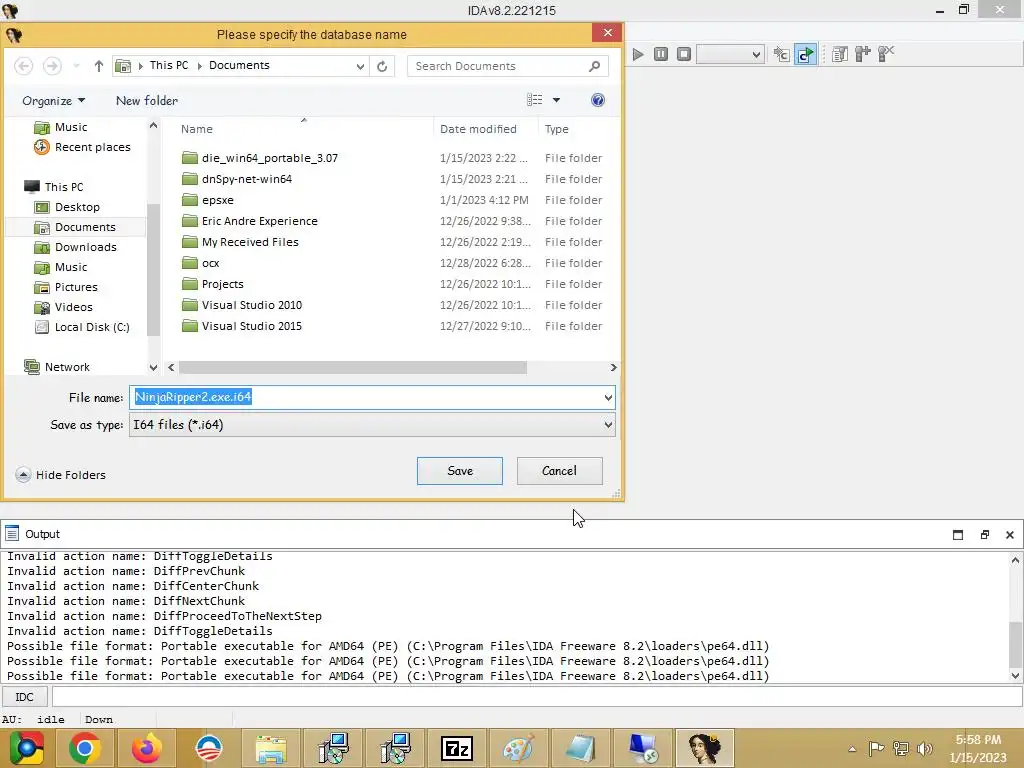Click the File name input field
This screenshot has height=768, width=1024.
[366, 398]
